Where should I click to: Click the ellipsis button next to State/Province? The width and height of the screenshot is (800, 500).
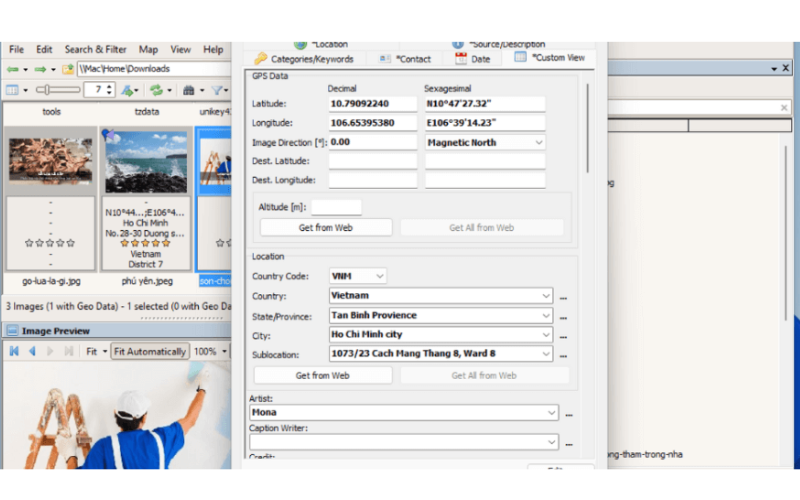point(564,317)
